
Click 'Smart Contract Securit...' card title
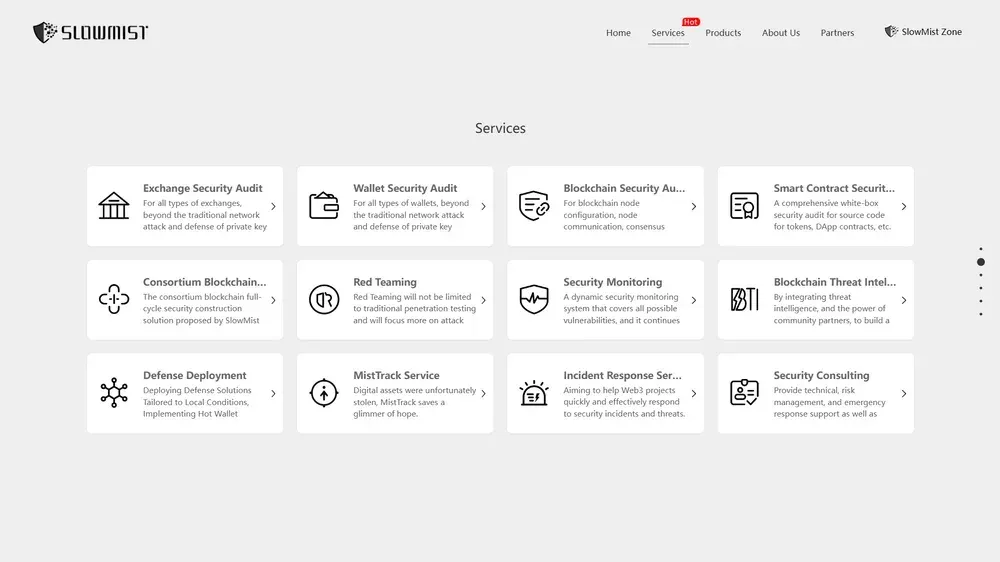pos(834,188)
